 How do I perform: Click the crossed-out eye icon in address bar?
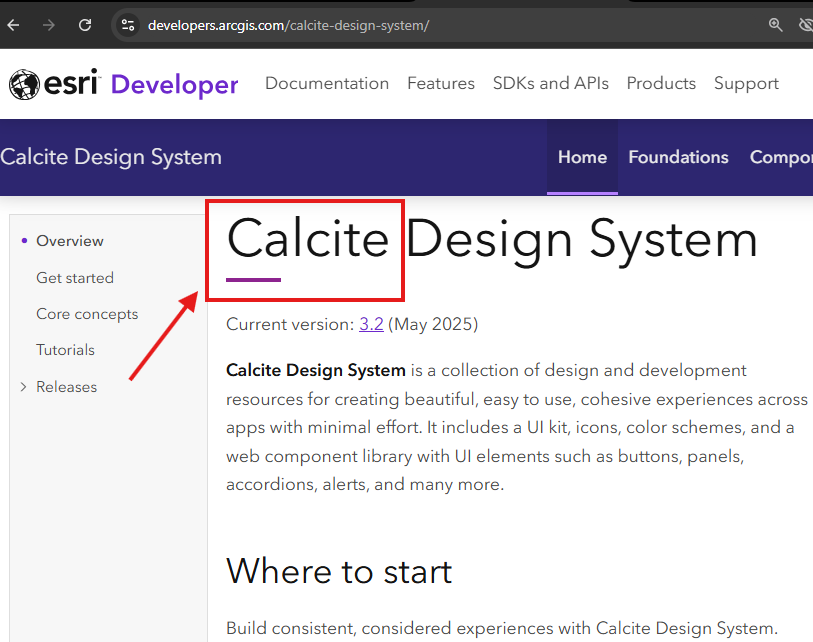[x=805, y=24]
